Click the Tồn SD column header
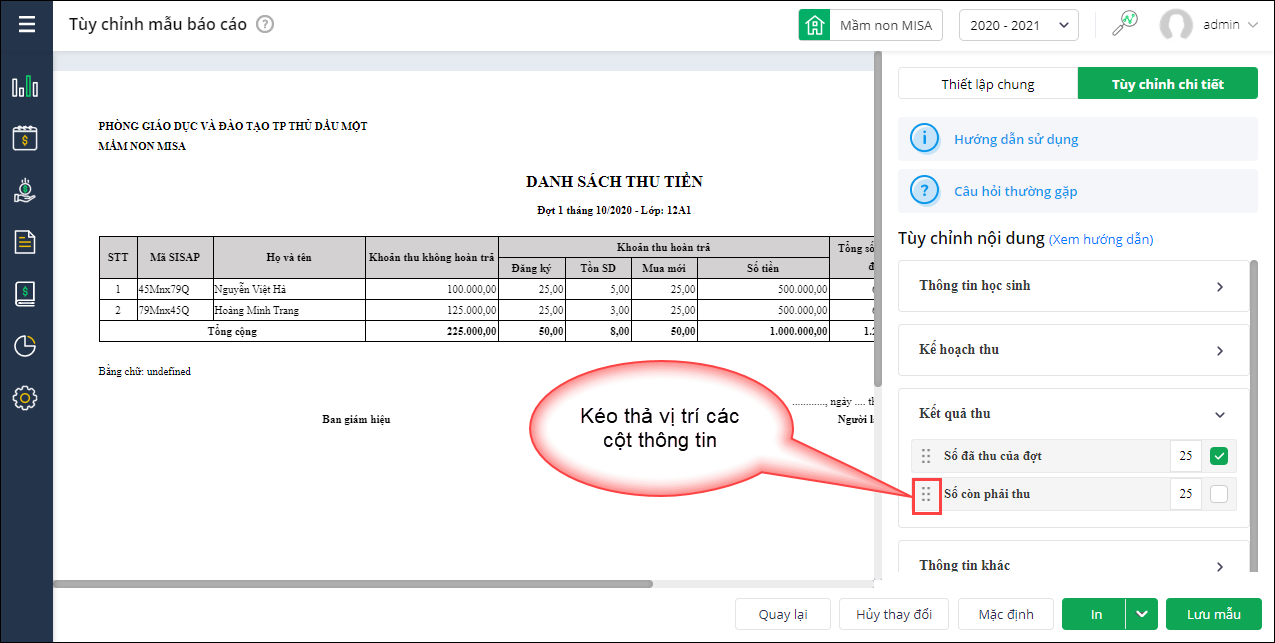This screenshot has height=643, width=1275. tap(598, 268)
